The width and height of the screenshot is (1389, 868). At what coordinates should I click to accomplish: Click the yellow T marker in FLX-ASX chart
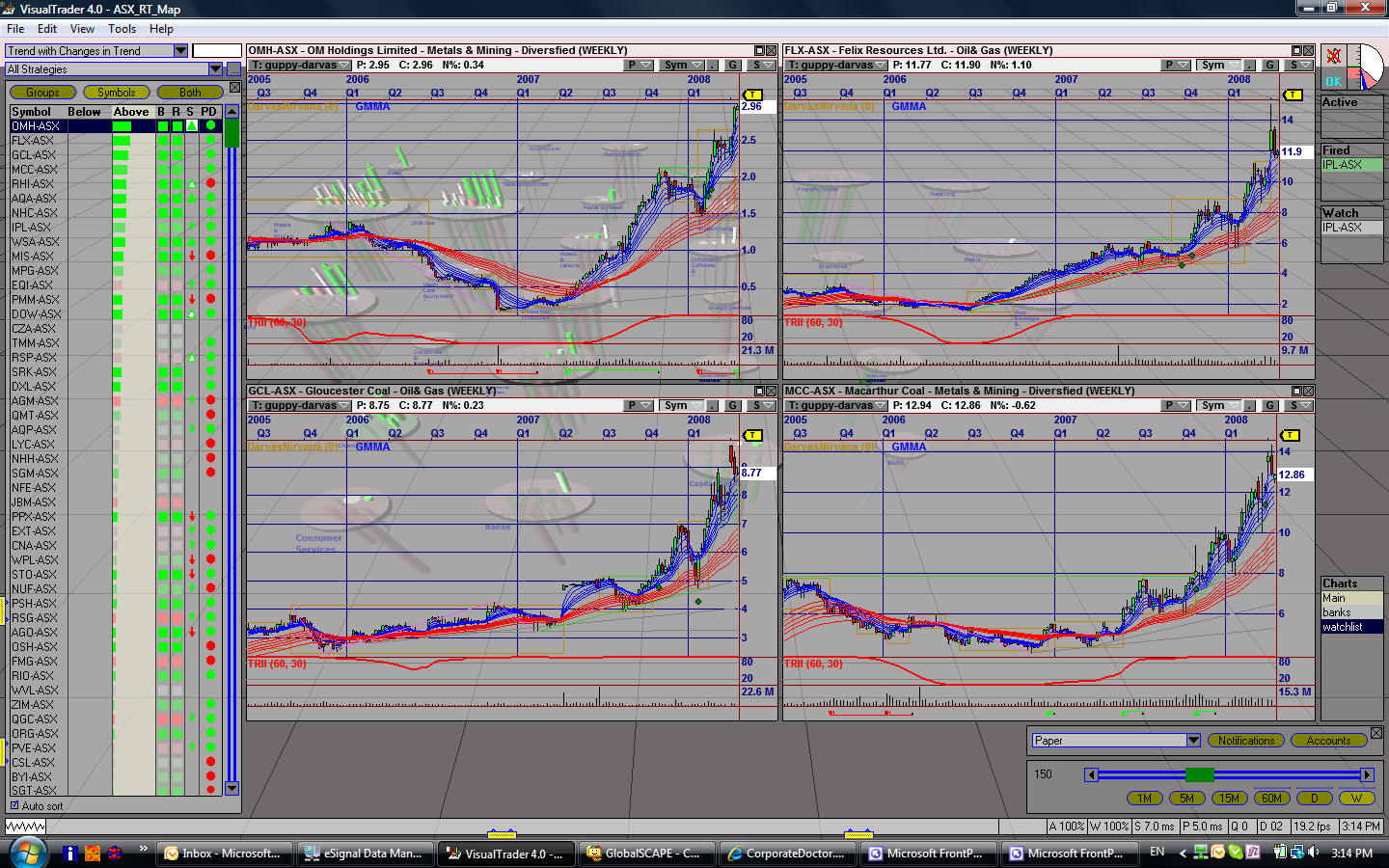[1294, 95]
